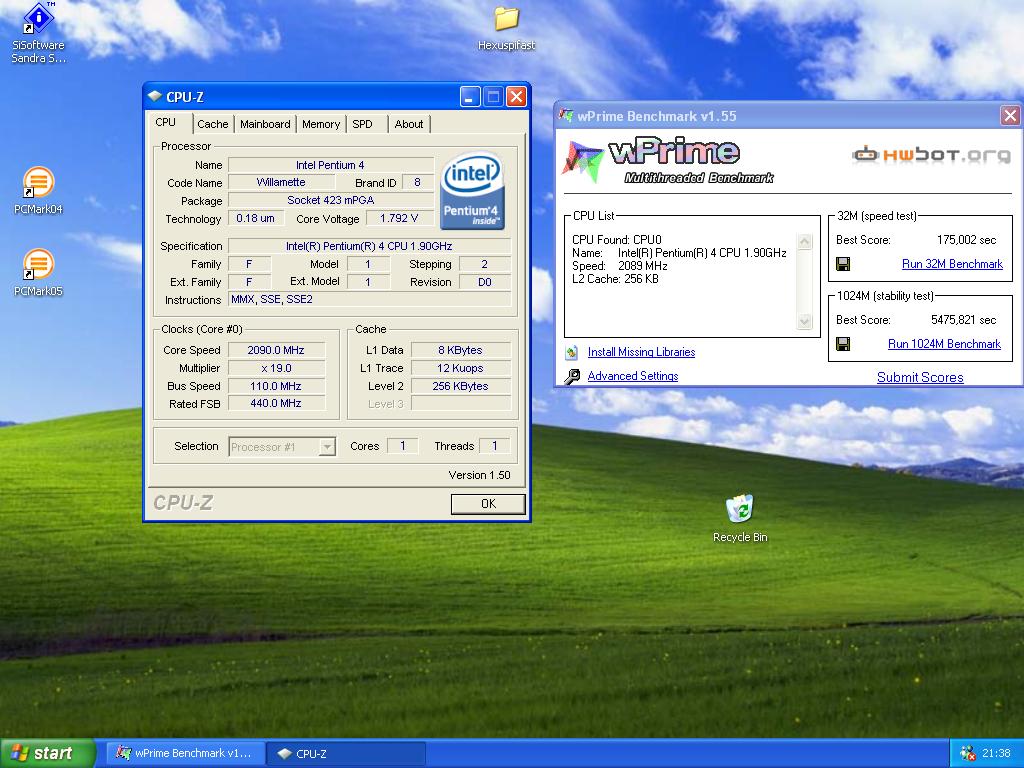
Task: Click the wPrime colorful logo icon
Action: tap(581, 161)
